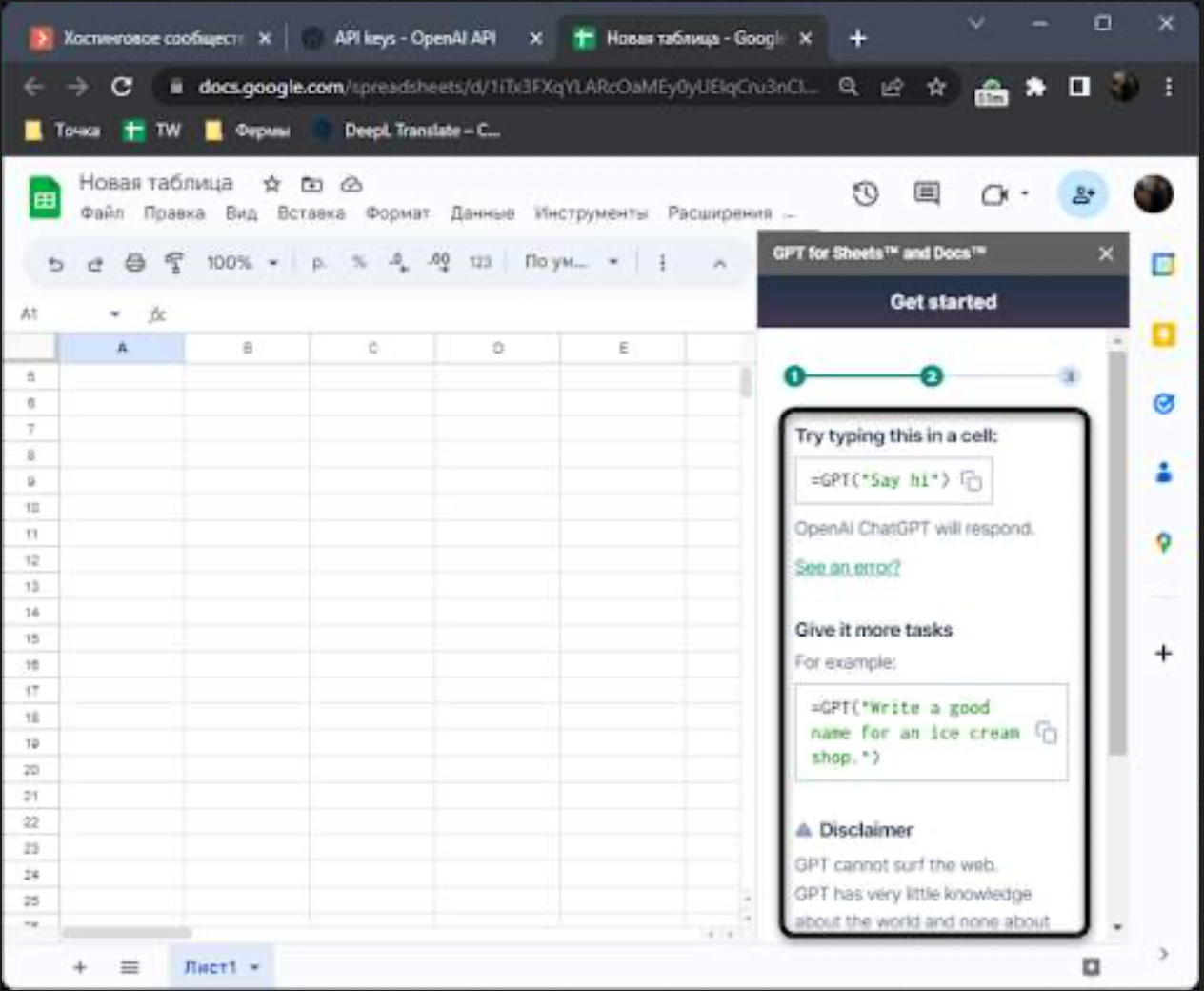The image size is (1204, 991).
Task: Click the Meet camera icon
Action: 995,195
